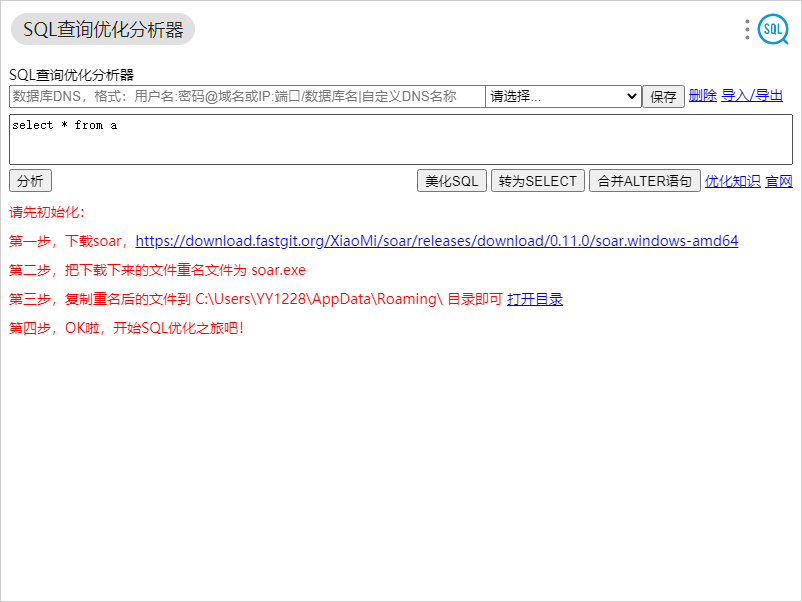Click the 合并ALTER语句 button
The height and width of the screenshot is (602, 802).
coord(644,181)
